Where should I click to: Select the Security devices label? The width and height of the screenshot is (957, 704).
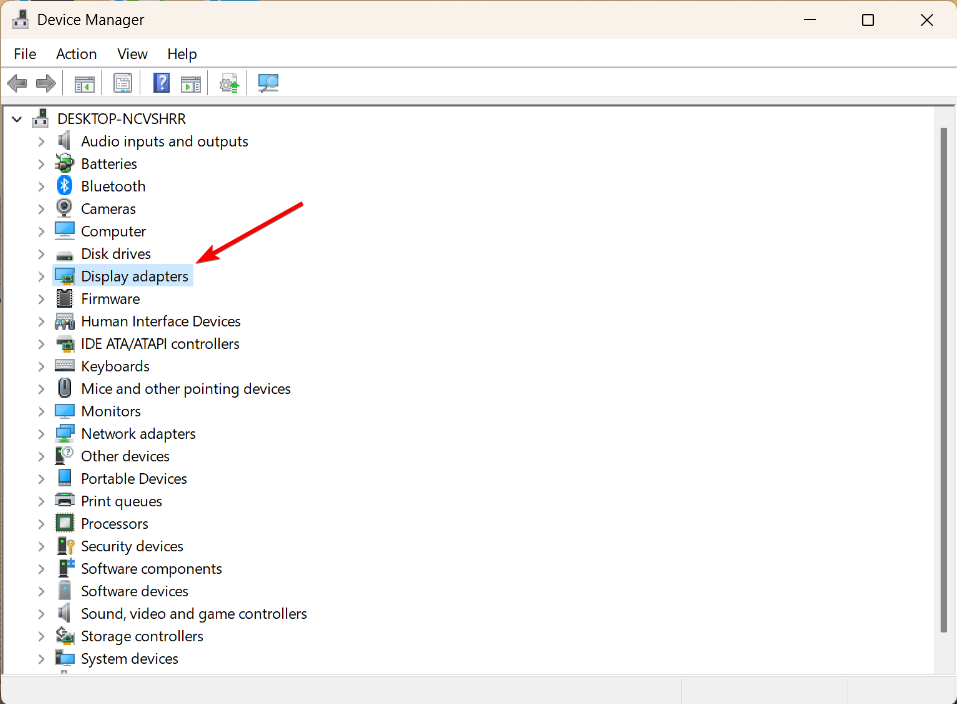[132, 546]
